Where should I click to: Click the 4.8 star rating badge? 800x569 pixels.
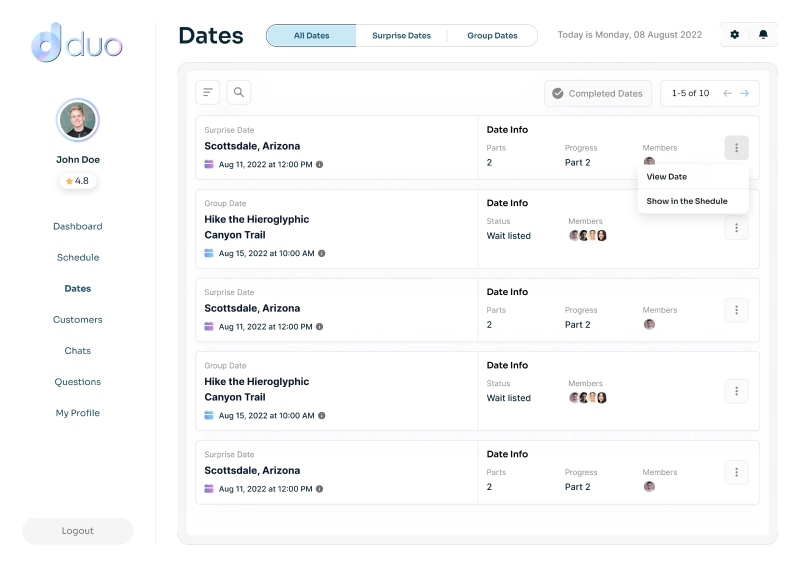pos(78,181)
